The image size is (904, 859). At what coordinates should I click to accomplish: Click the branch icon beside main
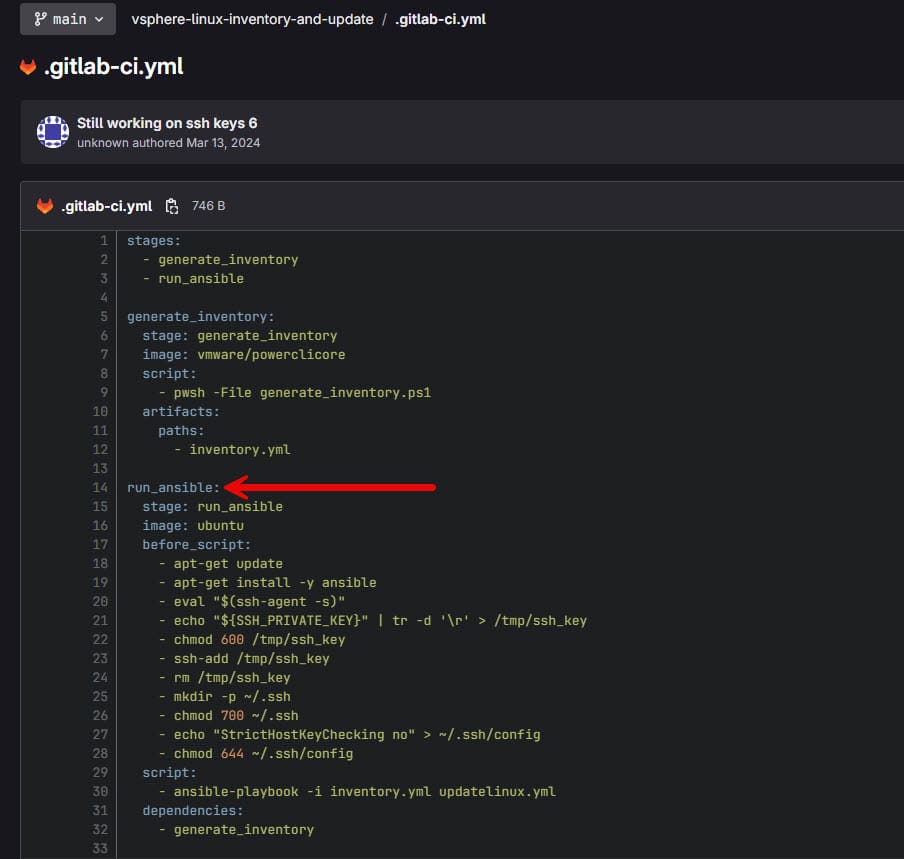click(x=40, y=19)
